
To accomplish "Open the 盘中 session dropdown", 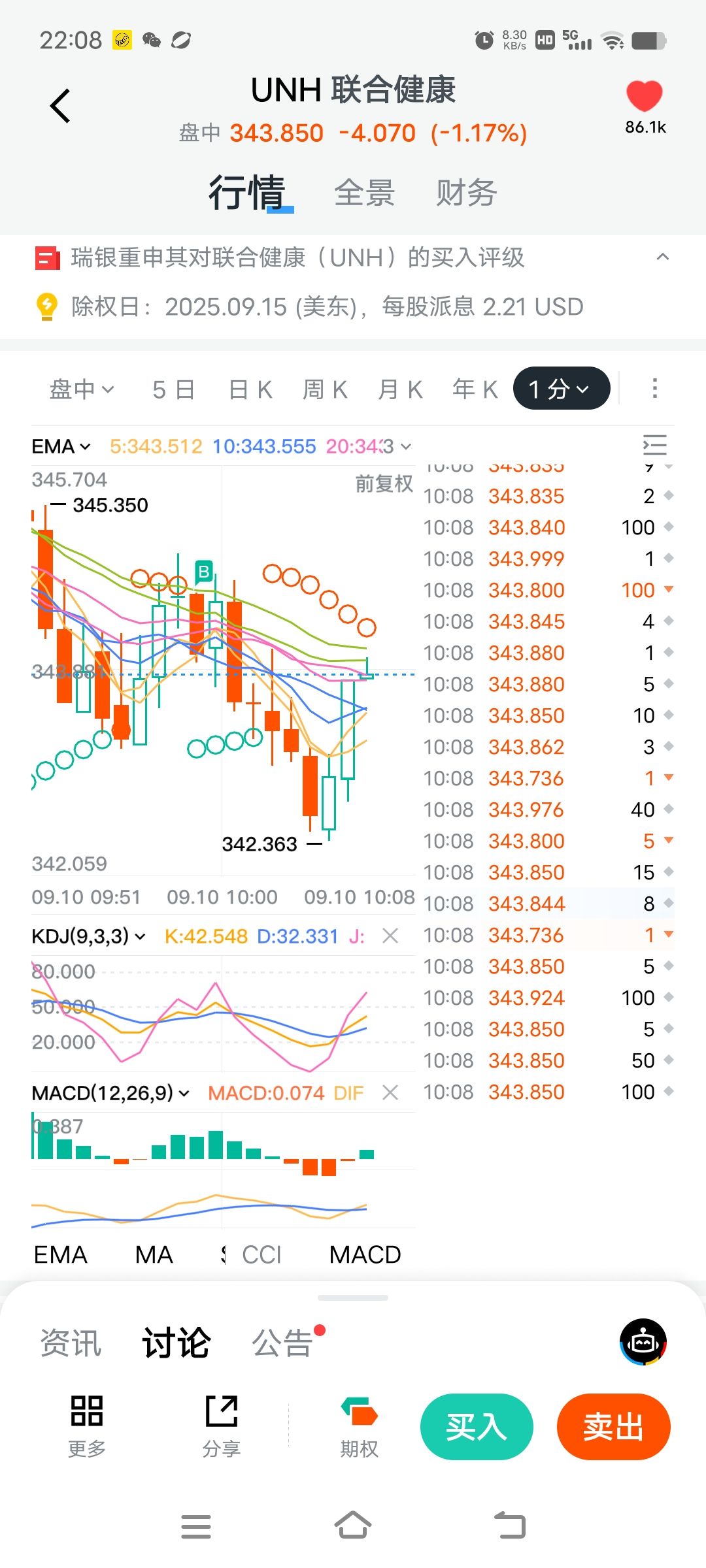I will click(x=82, y=389).
